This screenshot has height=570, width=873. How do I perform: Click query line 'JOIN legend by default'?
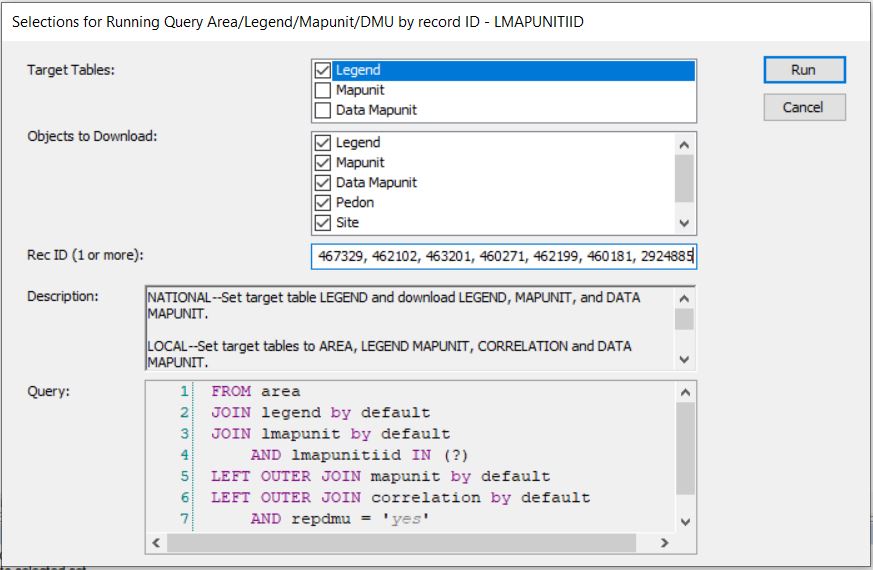click(320, 412)
